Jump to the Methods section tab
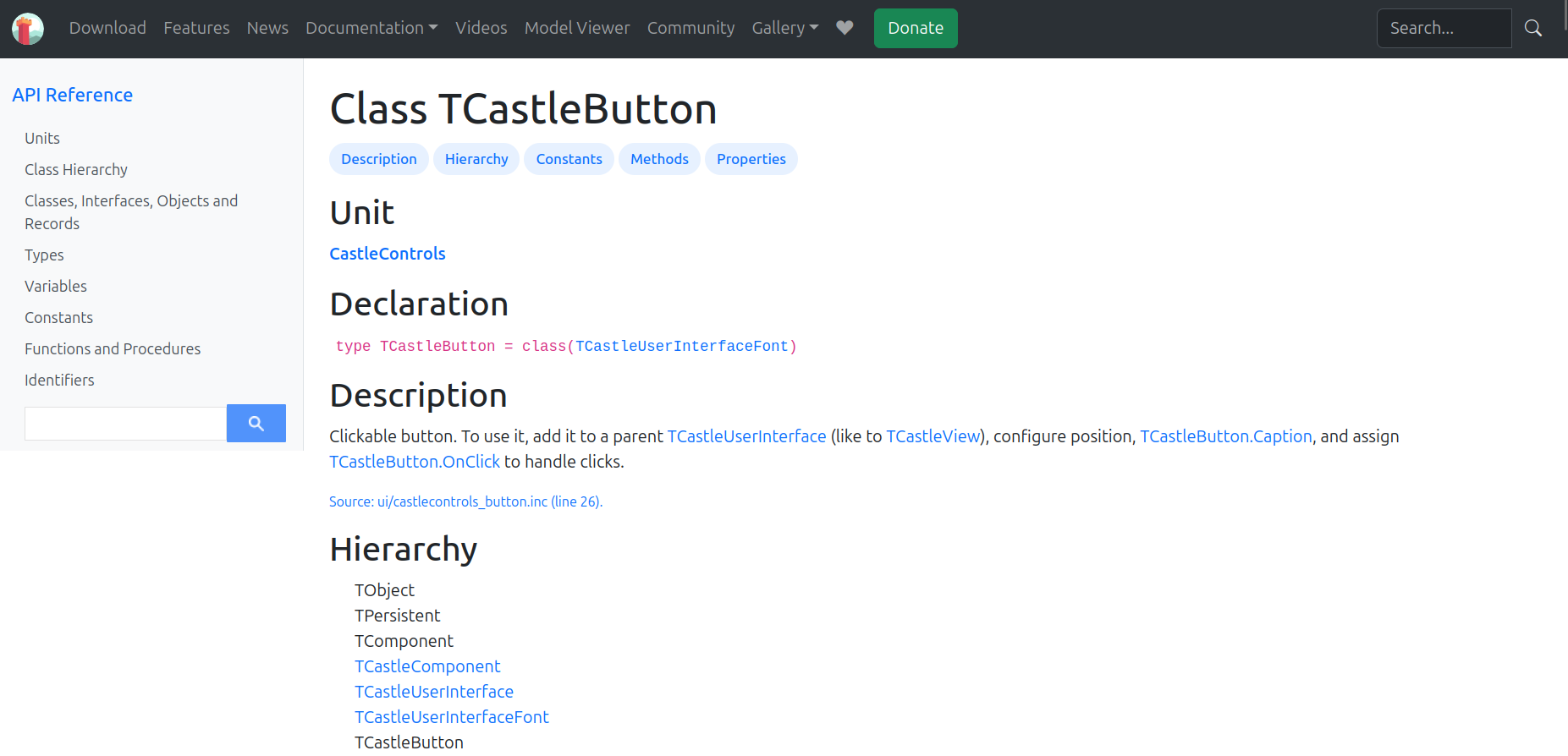The image size is (1568, 756). pos(658,159)
